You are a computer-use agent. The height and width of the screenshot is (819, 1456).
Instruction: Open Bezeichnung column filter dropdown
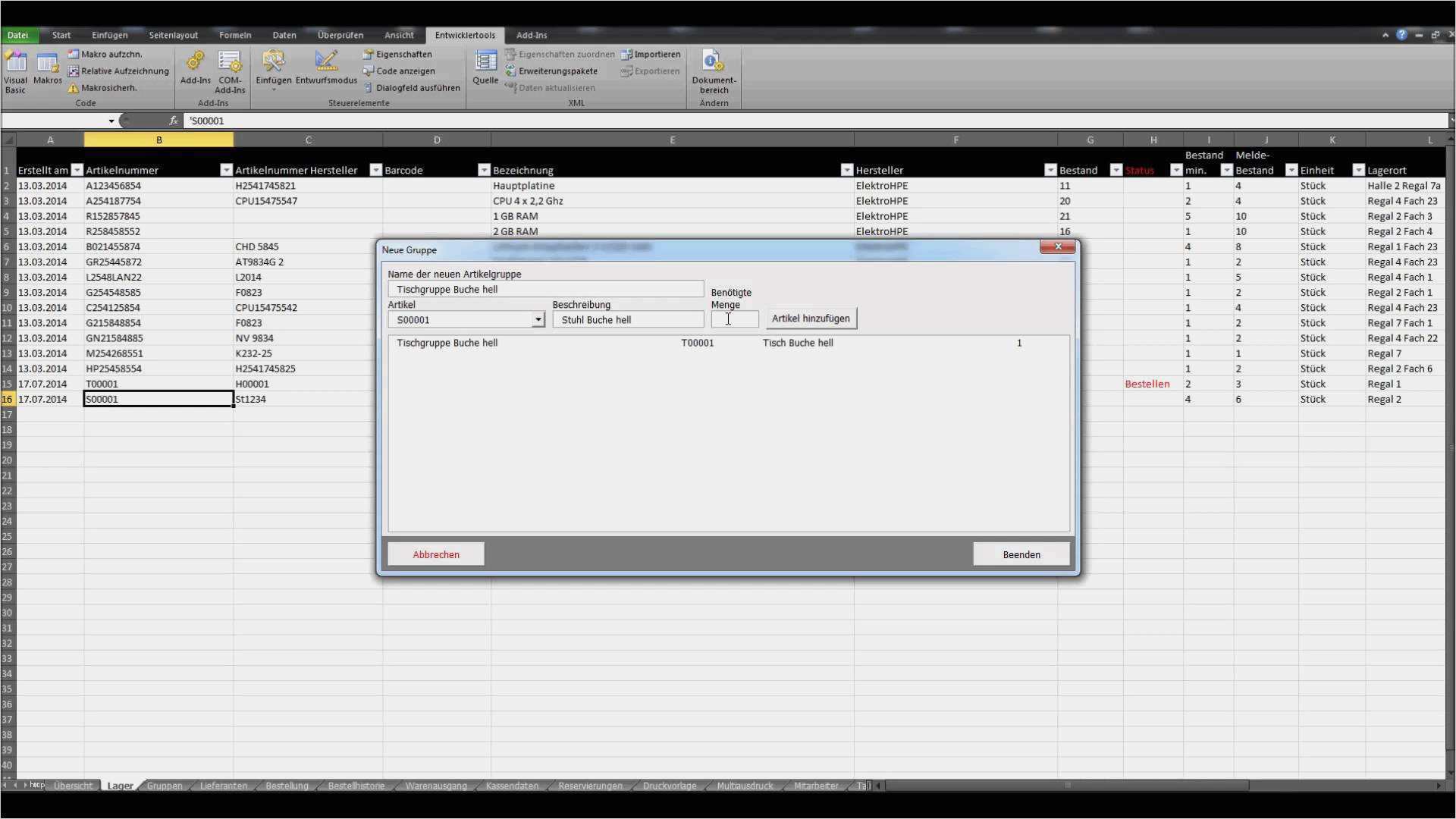pos(847,171)
